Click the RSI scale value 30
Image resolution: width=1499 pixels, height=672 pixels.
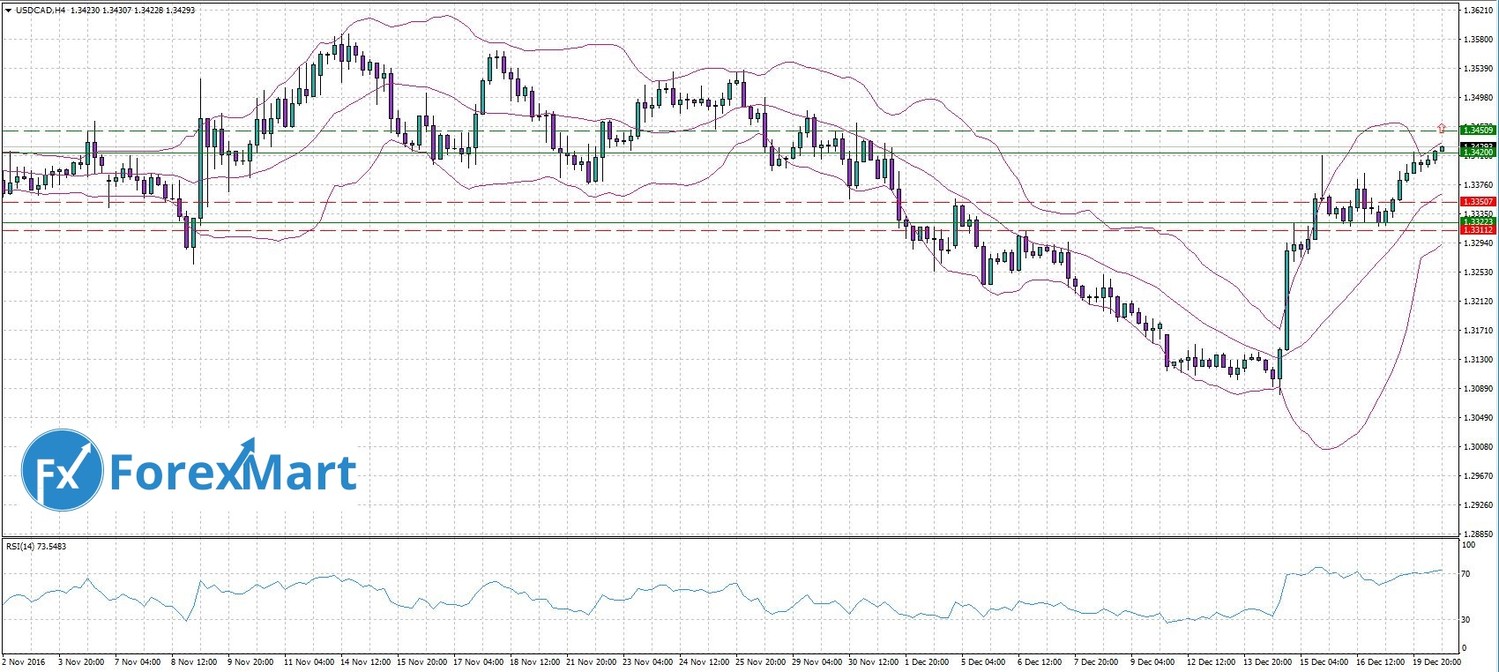coord(1468,620)
